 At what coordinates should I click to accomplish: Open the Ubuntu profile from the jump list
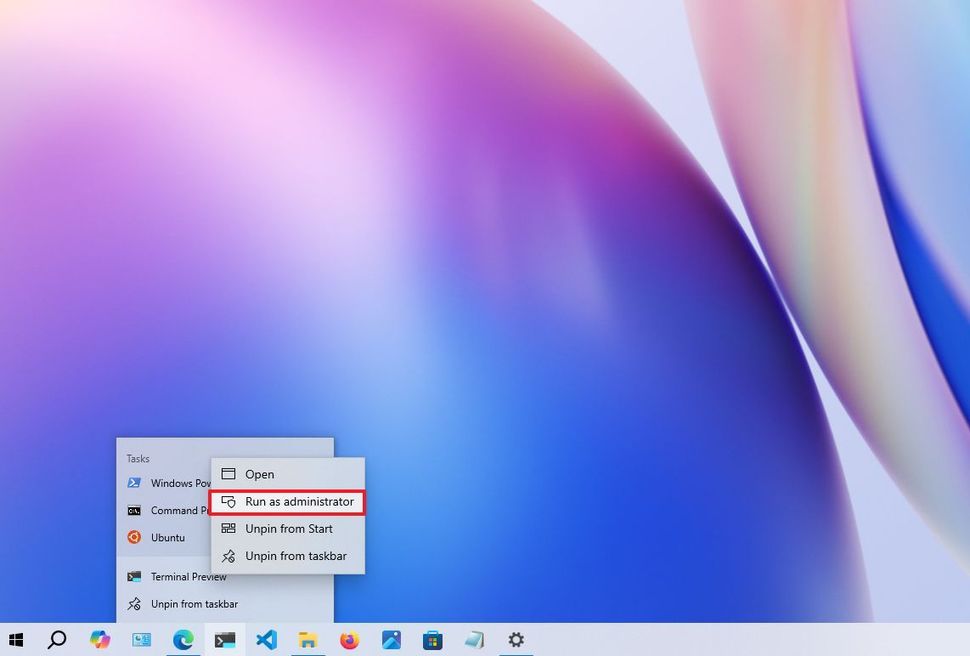pyautogui.click(x=168, y=537)
